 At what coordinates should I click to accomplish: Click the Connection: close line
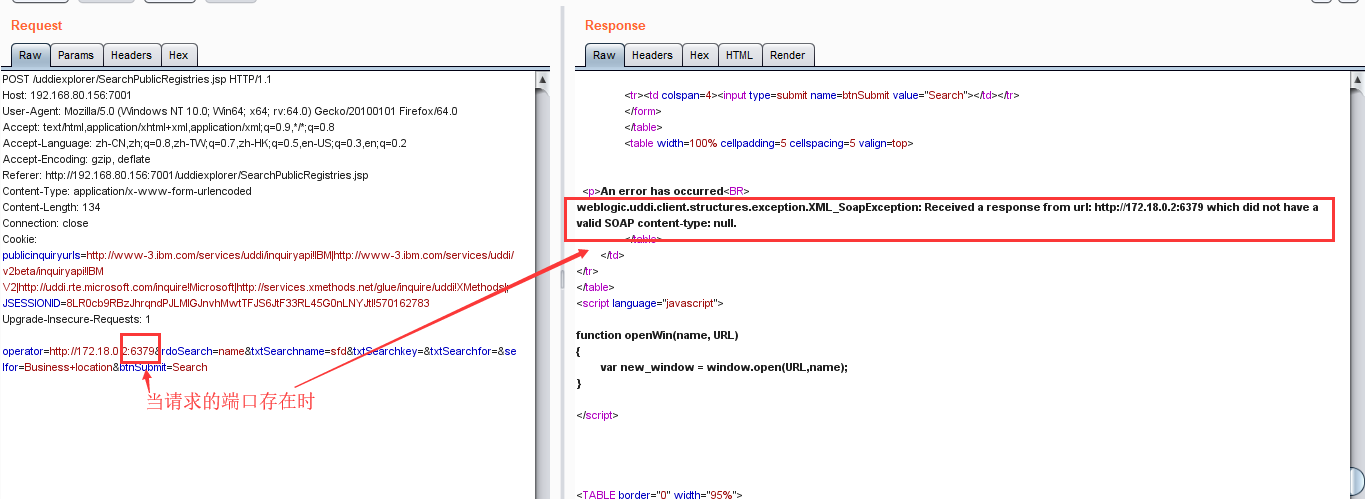45,223
